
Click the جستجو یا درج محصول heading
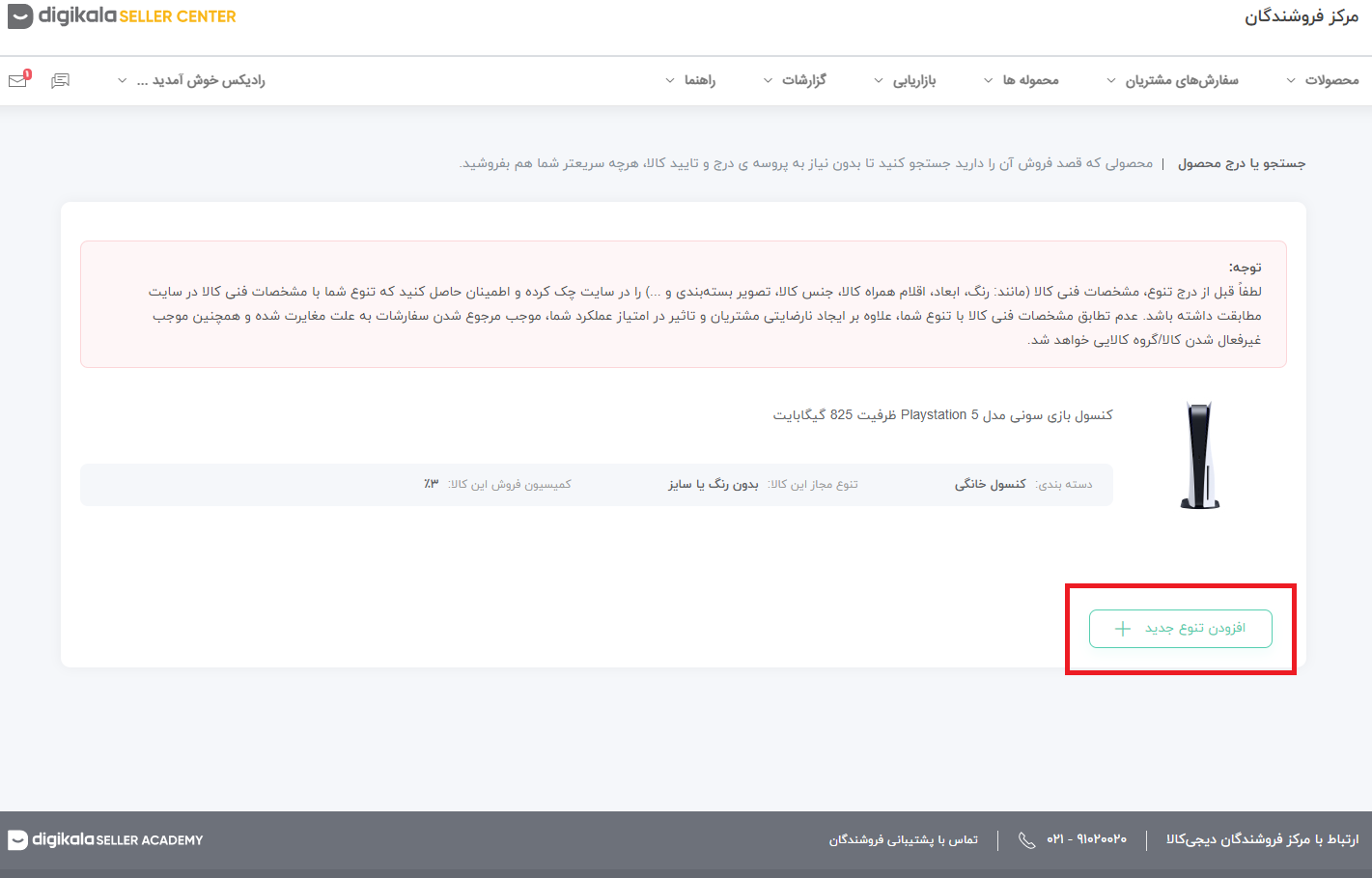(x=1242, y=164)
